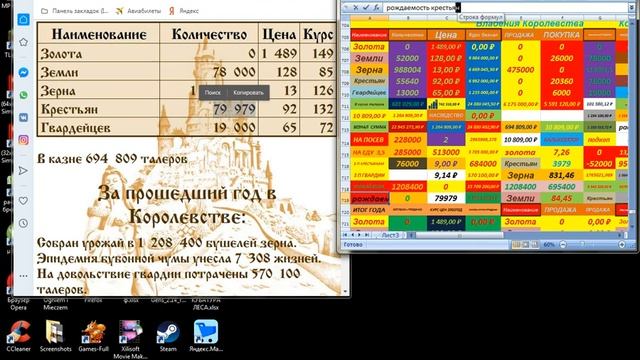Click the Excel formula bar text field
640x360 pixels.
[x=505, y=7]
